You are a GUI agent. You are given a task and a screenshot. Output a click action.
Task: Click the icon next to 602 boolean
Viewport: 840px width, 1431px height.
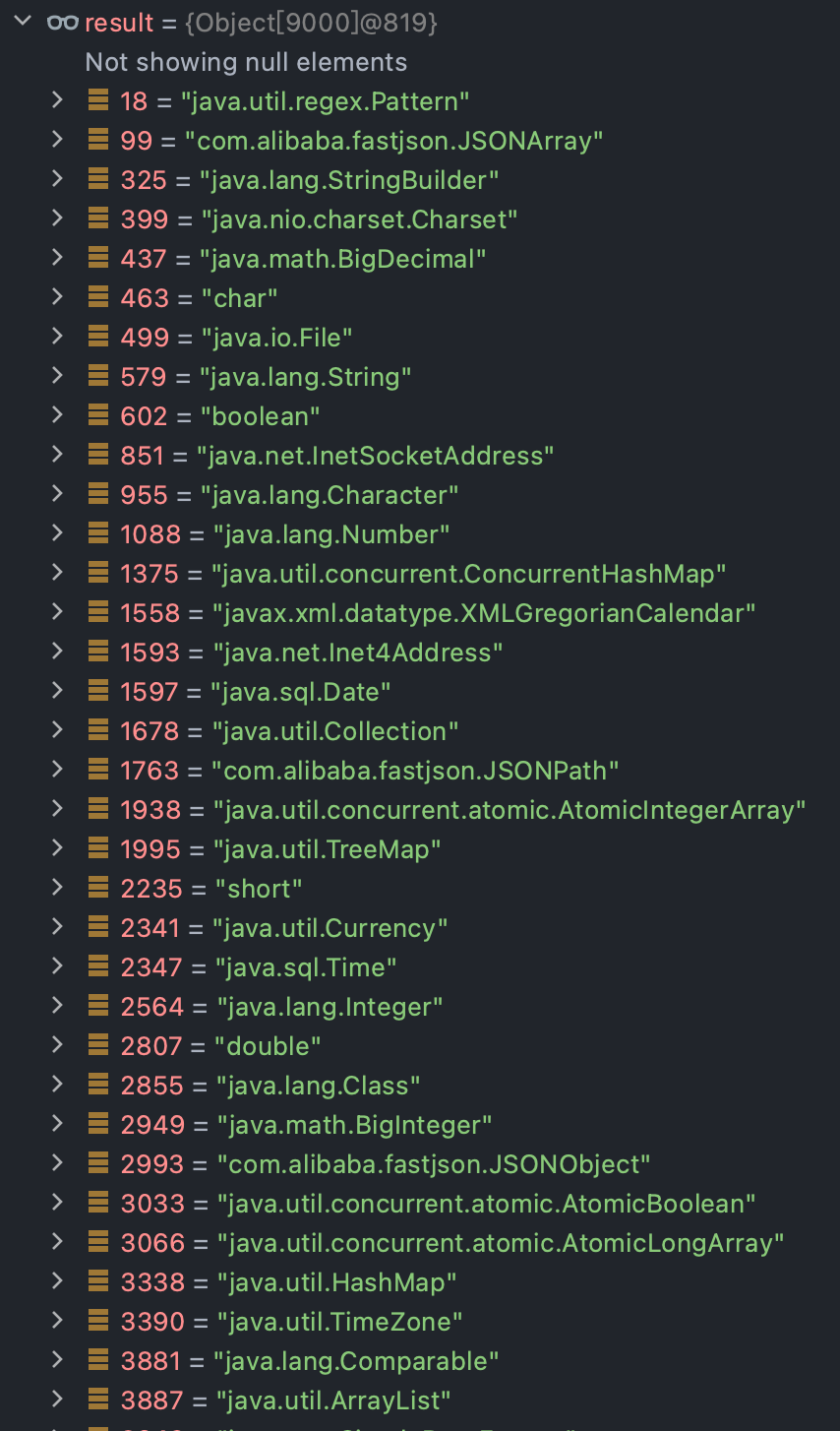tap(98, 415)
